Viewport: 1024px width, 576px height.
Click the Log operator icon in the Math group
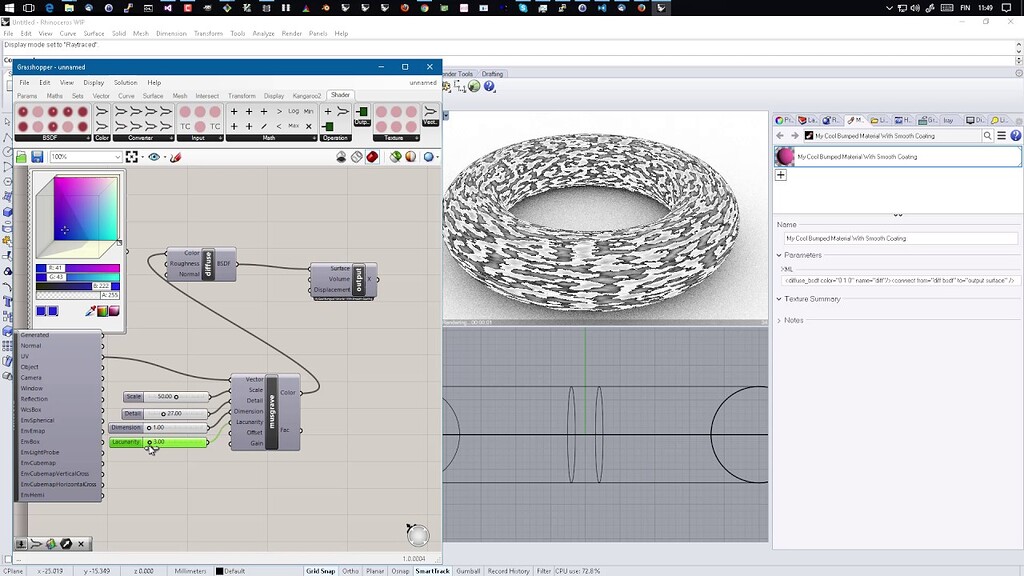click(294, 111)
